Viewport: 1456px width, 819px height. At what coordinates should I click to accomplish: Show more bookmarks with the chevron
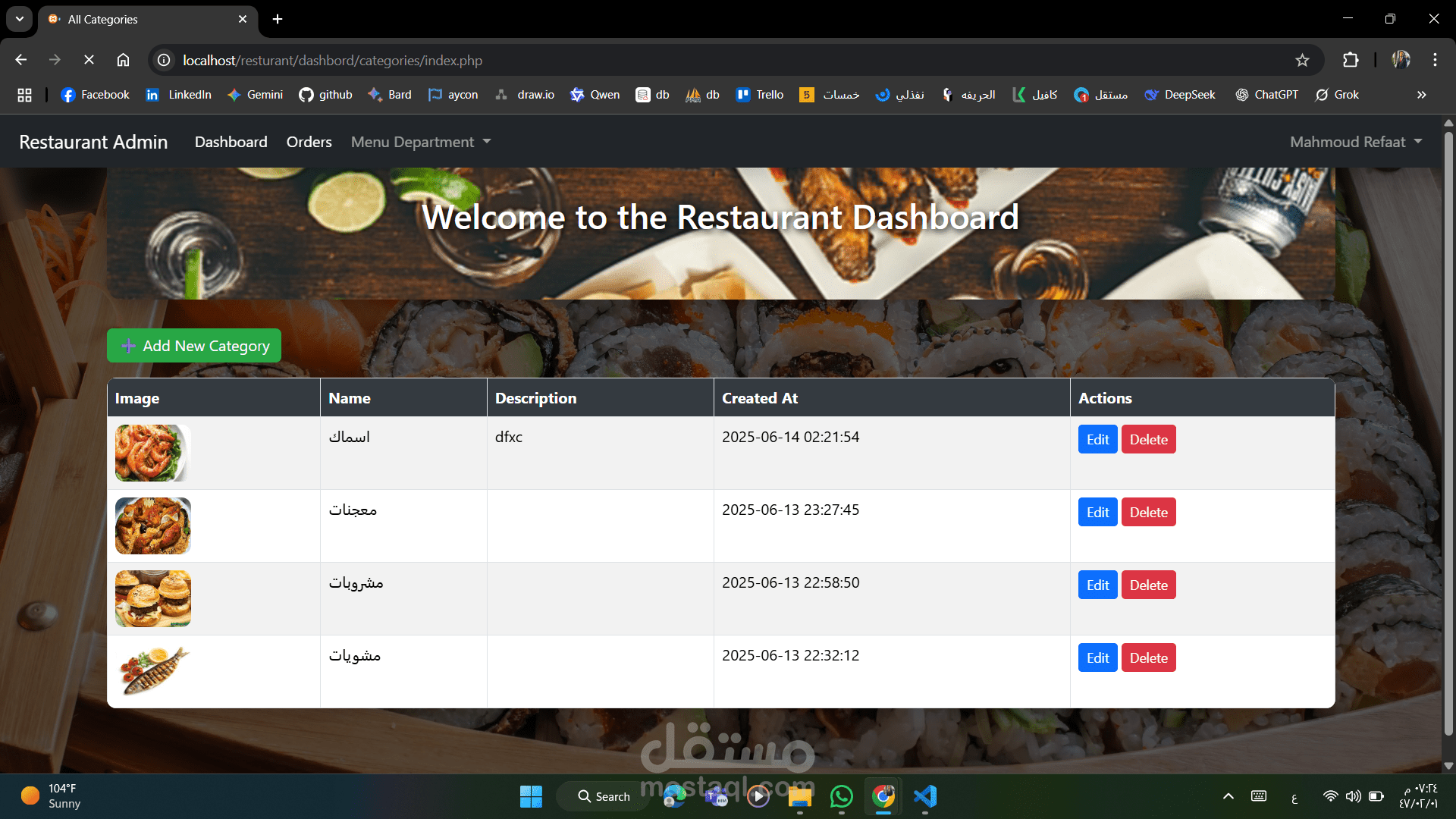[1422, 95]
